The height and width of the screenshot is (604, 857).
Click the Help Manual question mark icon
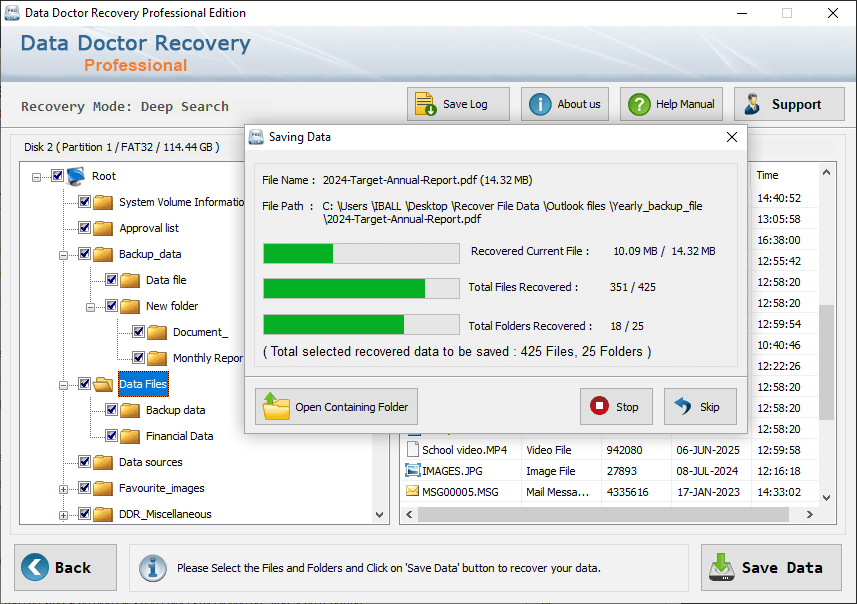639,104
